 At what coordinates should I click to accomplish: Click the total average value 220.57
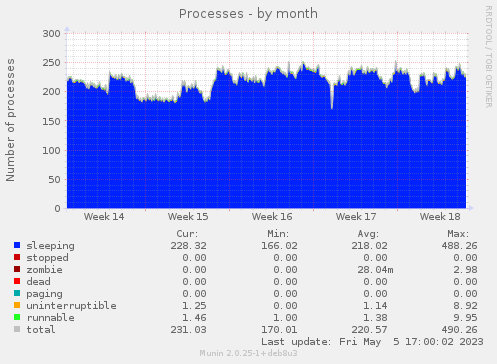369,330
